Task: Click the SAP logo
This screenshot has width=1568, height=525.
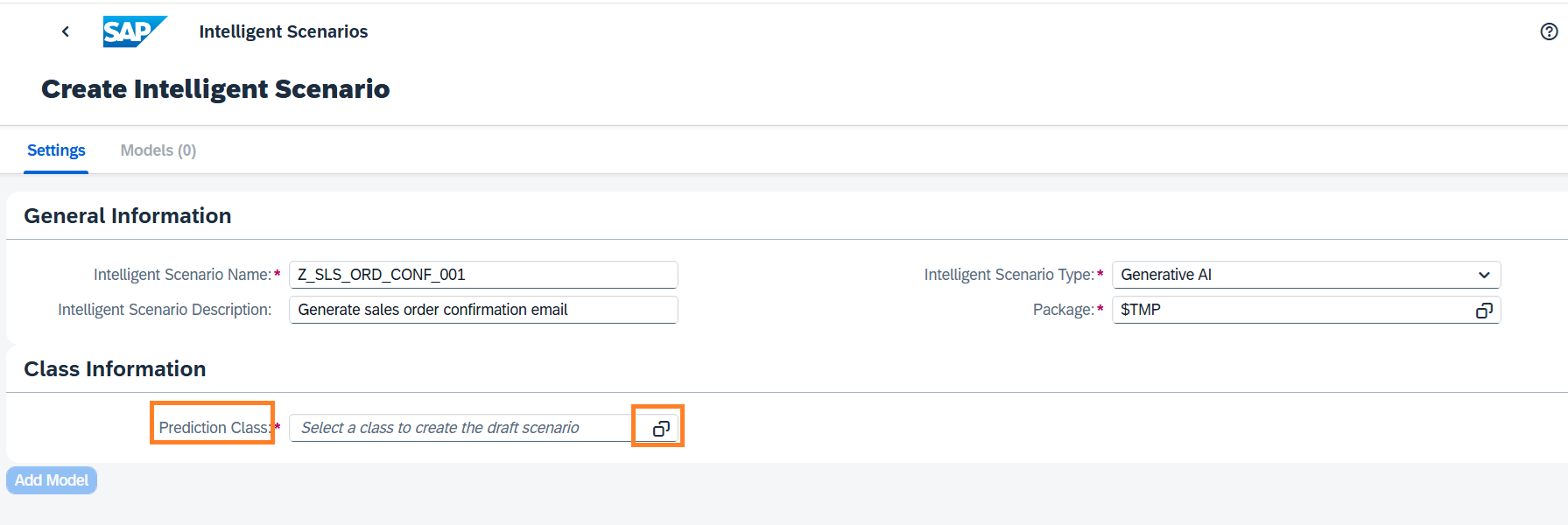Action: tap(133, 31)
